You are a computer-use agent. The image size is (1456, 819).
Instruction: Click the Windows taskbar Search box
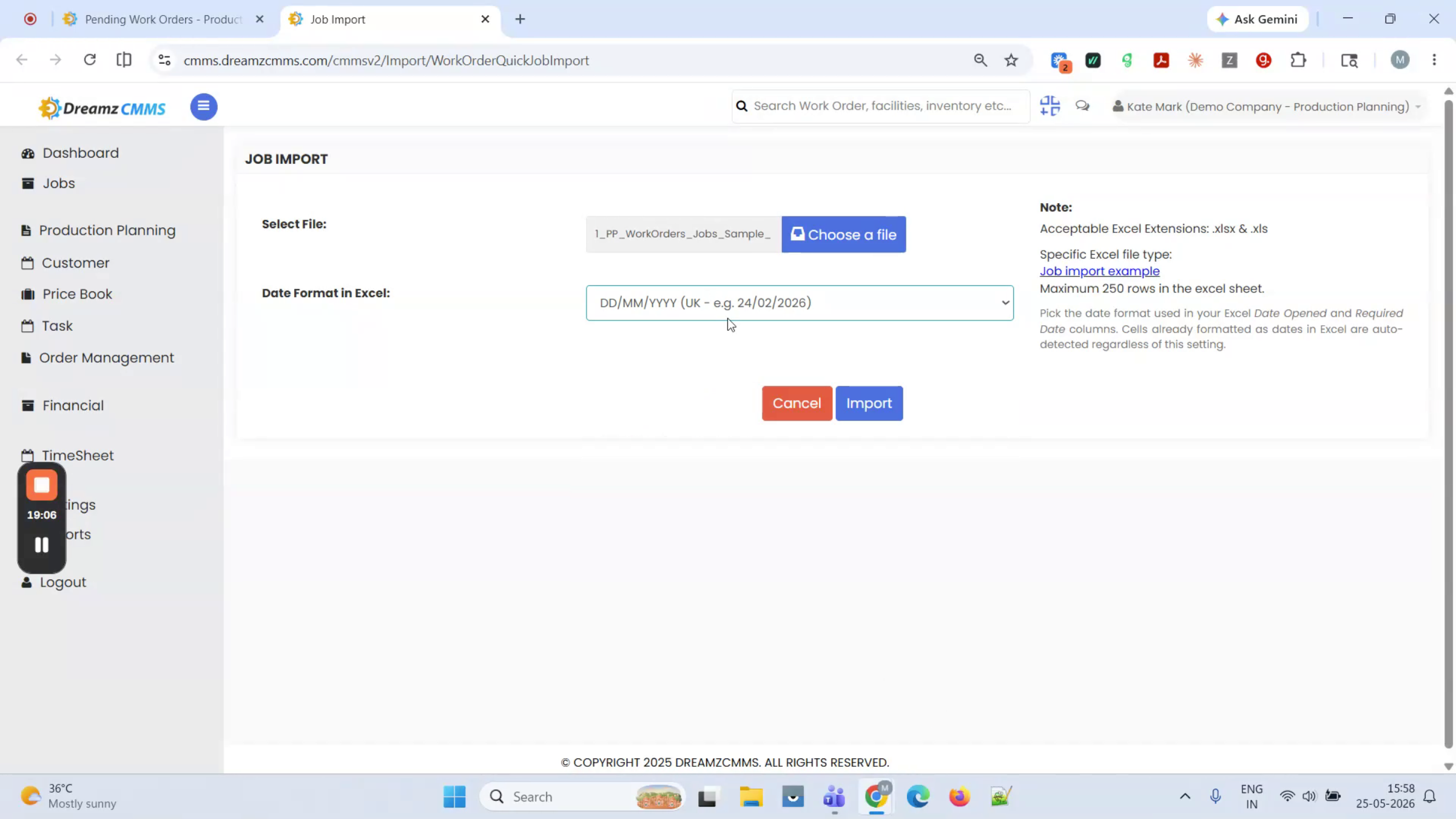582,797
